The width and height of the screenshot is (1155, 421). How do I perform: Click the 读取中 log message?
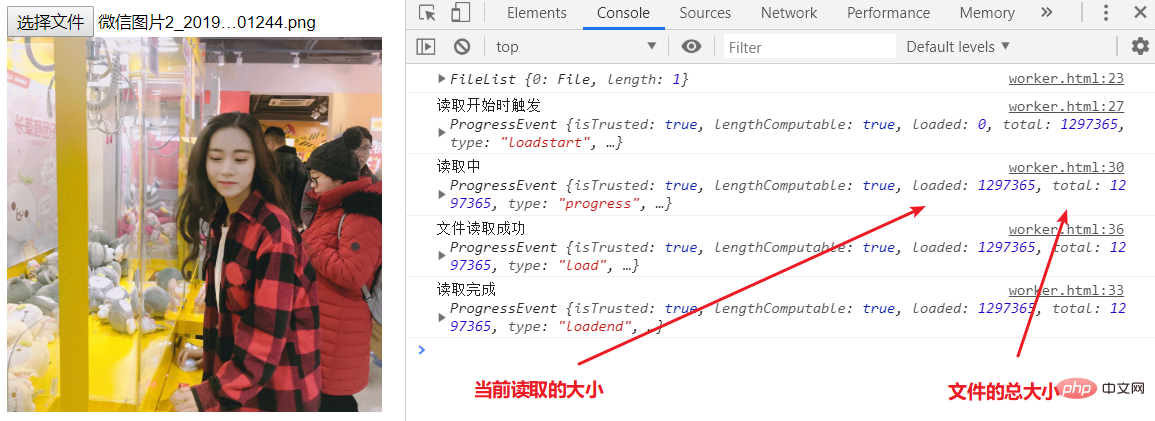[x=459, y=167]
